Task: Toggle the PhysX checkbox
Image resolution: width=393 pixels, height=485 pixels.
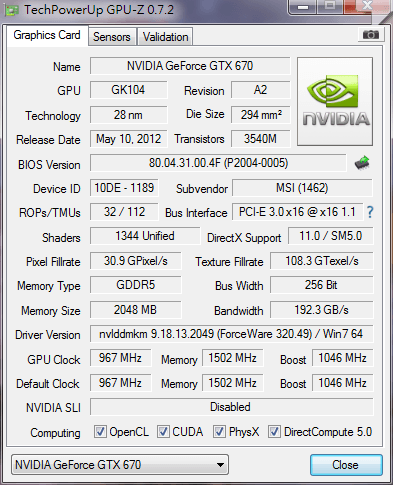Action: point(219,432)
